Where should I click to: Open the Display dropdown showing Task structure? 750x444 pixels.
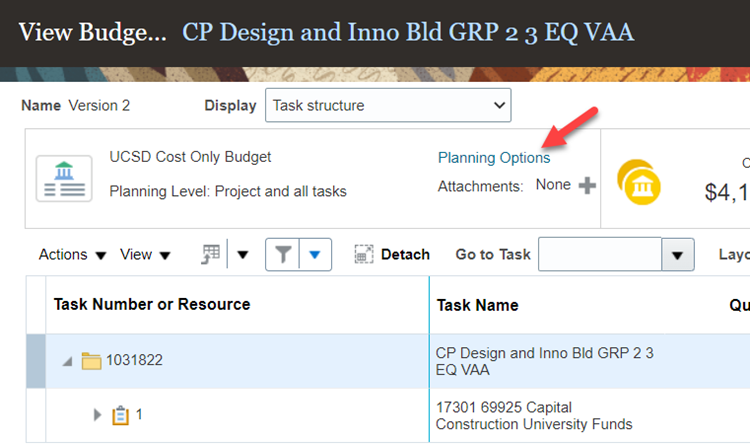pyautogui.click(x=387, y=105)
